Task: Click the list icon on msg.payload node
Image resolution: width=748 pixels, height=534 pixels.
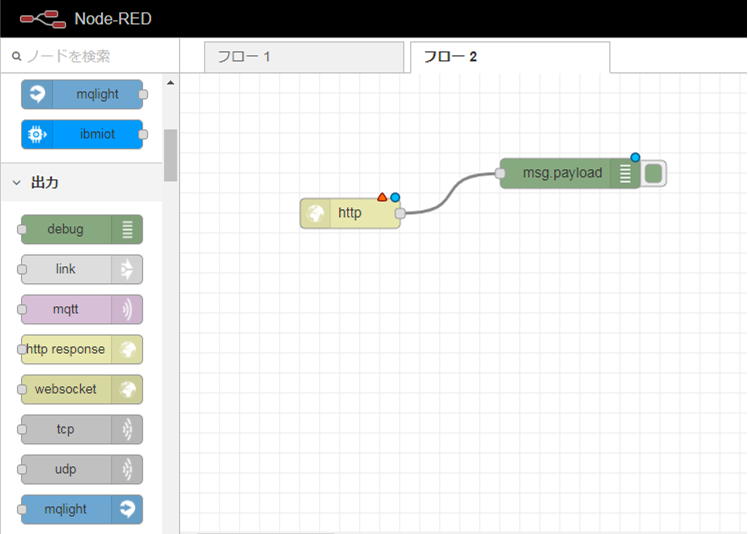Action: coord(625,173)
